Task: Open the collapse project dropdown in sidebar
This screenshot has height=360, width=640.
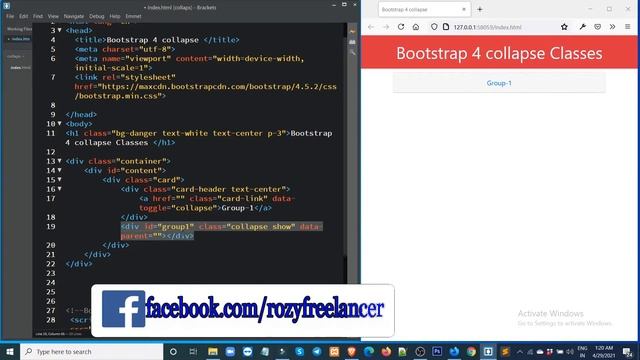Action: tap(16, 56)
